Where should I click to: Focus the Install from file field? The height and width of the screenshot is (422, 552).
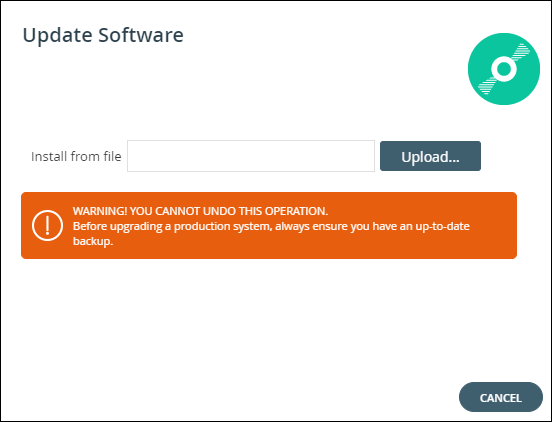click(251, 156)
